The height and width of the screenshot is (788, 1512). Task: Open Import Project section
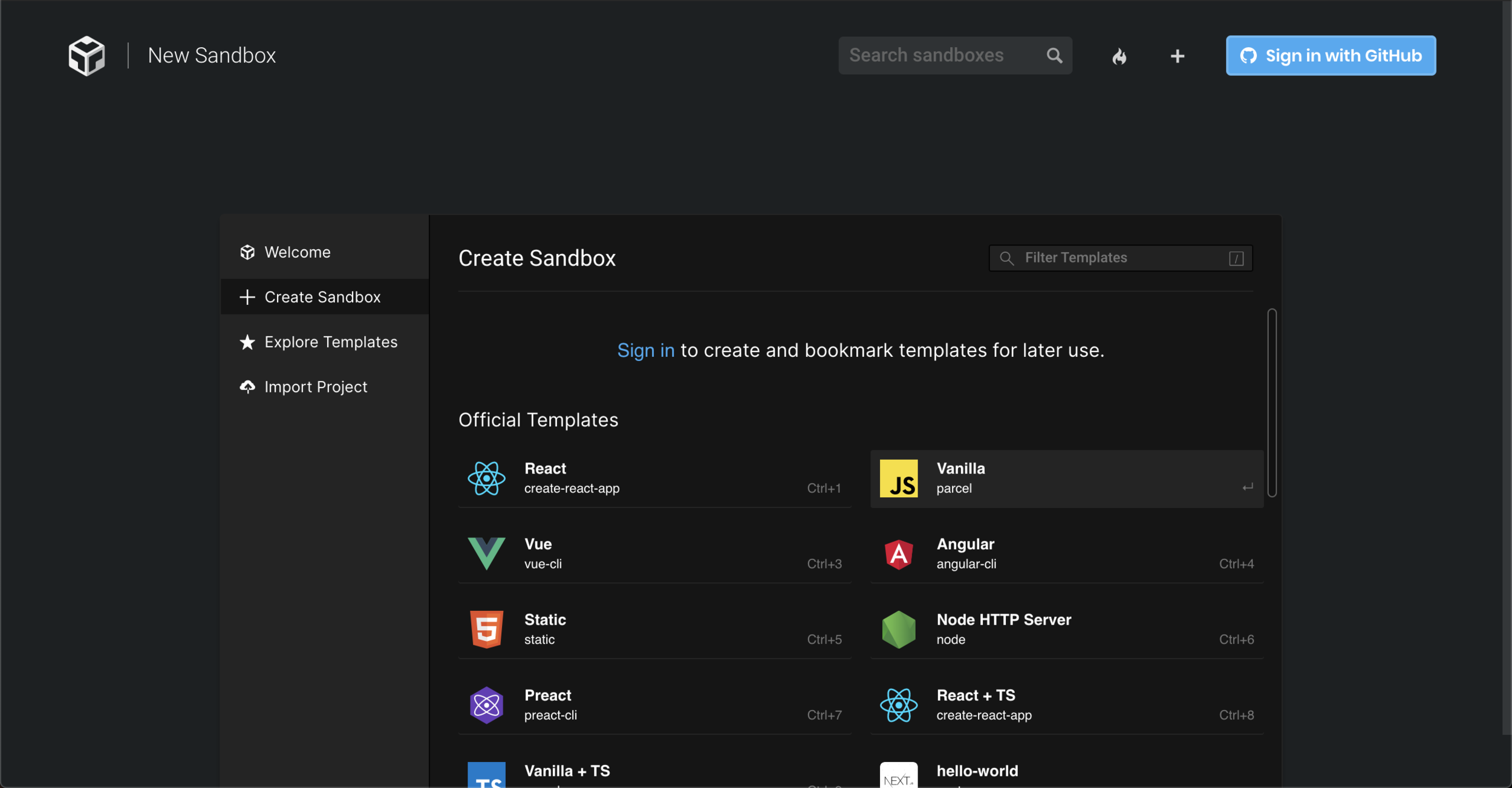tap(315, 387)
